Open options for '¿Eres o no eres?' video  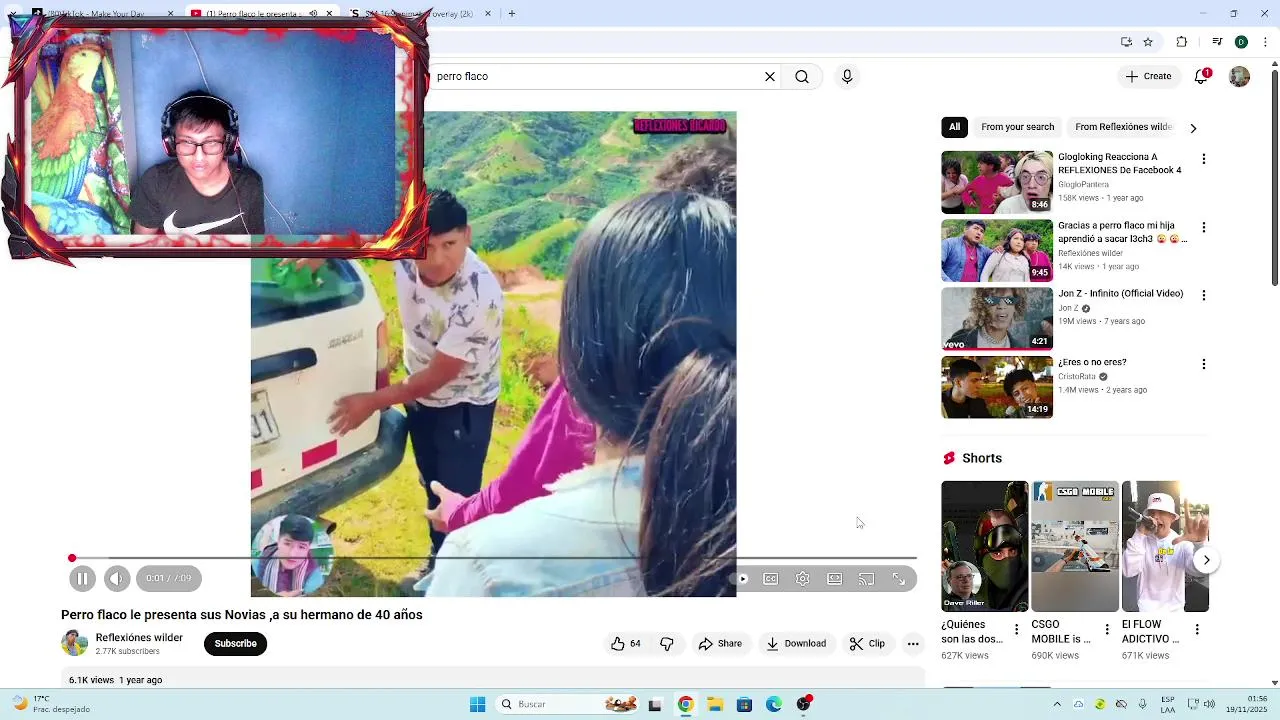(1204, 364)
